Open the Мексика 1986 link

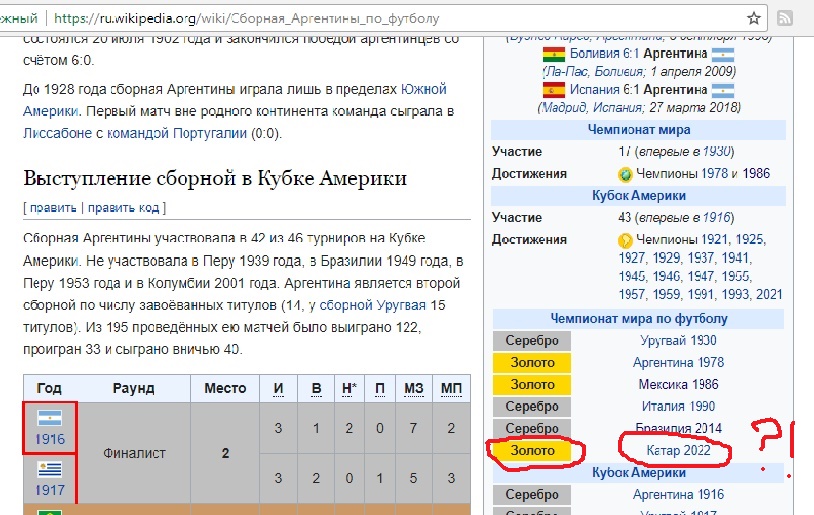point(678,384)
